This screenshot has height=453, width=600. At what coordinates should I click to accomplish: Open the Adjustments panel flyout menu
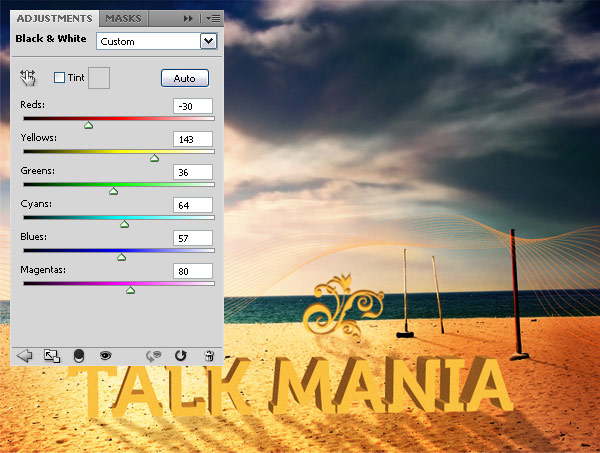coord(213,18)
